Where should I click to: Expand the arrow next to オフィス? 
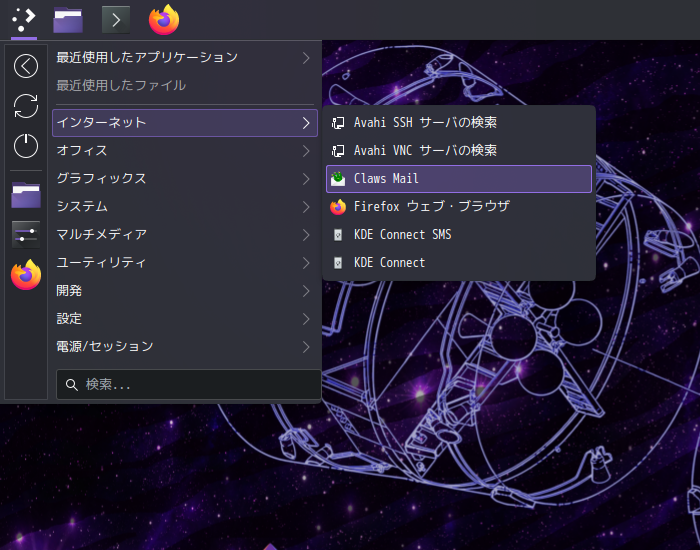pos(306,151)
